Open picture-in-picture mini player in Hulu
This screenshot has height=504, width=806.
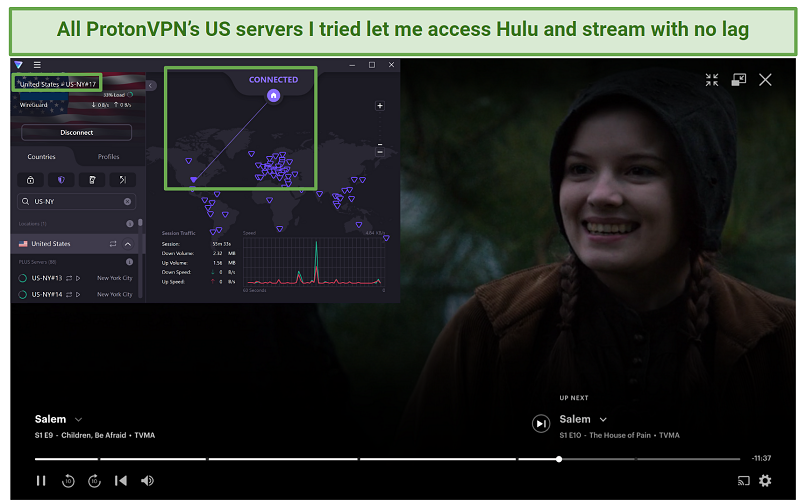[x=739, y=80]
